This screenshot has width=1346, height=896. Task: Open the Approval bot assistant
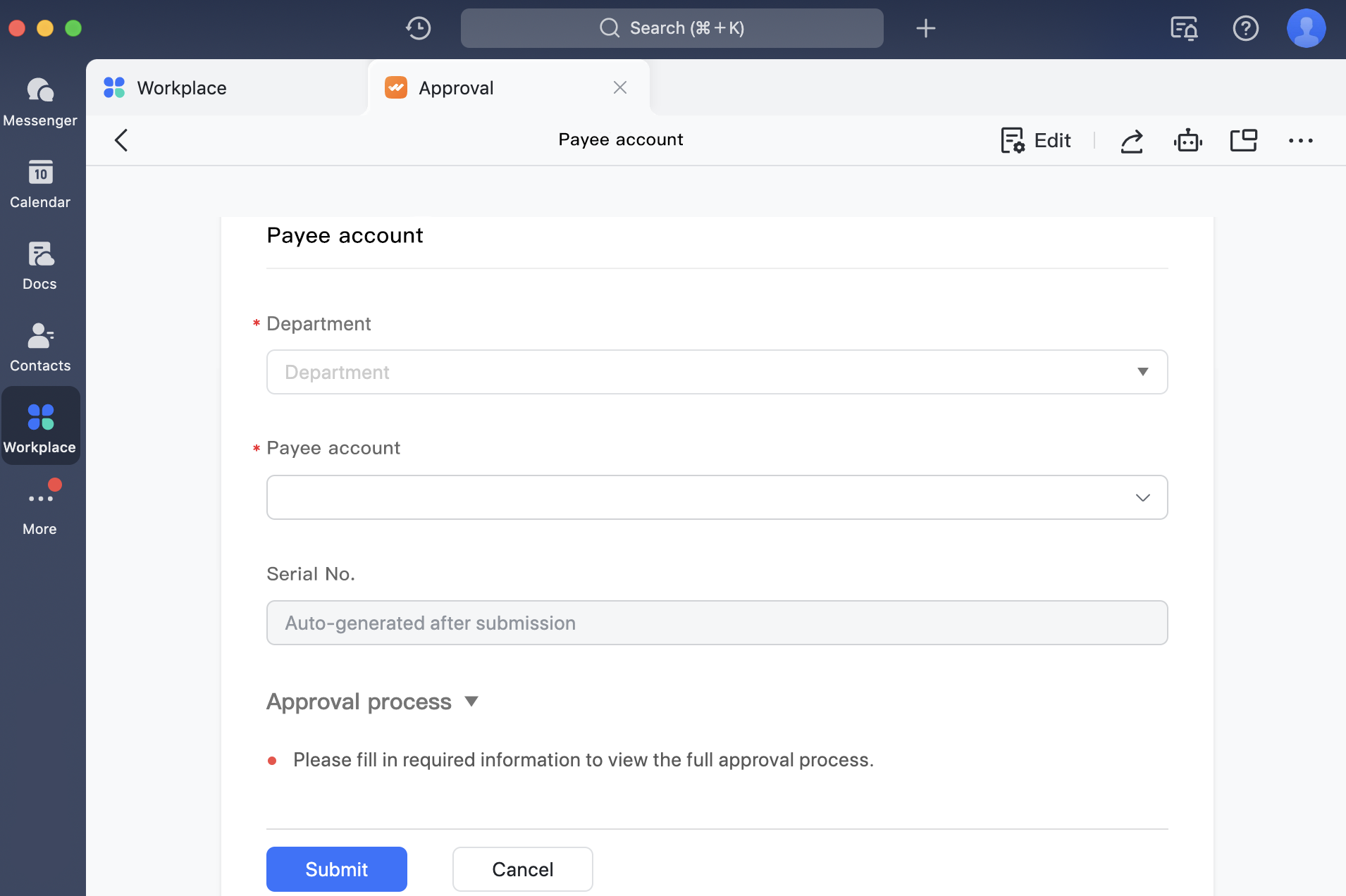coord(1188,140)
